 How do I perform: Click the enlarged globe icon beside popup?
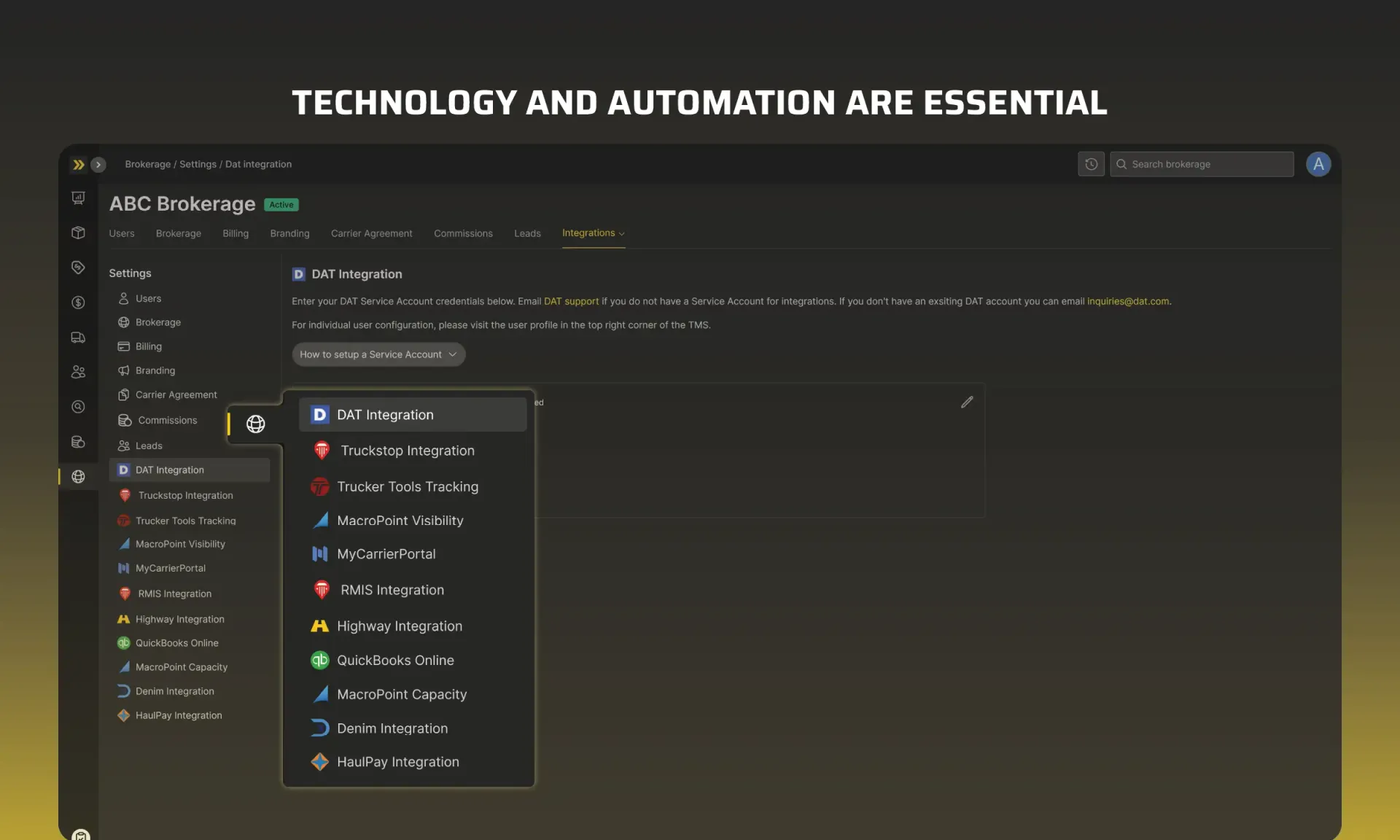point(255,424)
